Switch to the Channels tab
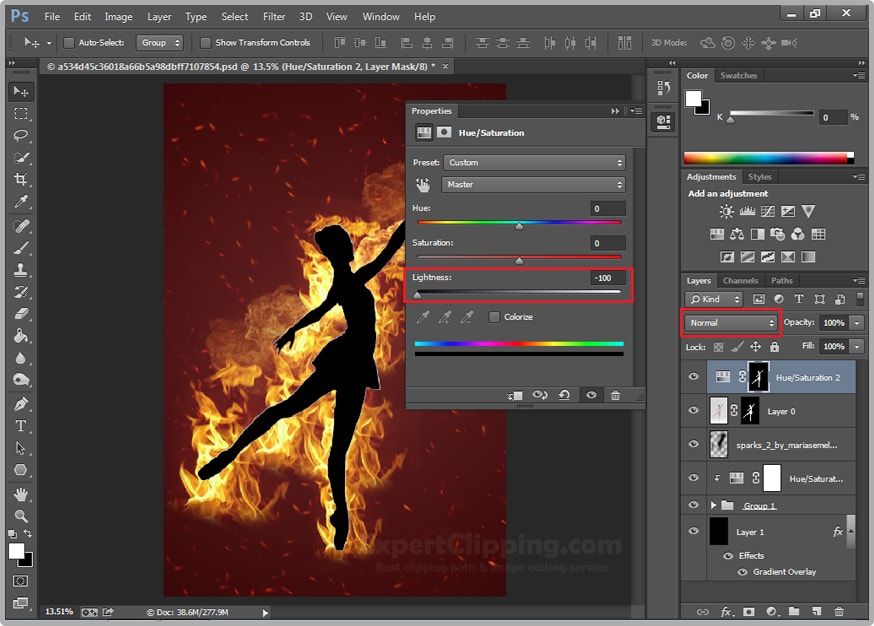 click(x=740, y=280)
